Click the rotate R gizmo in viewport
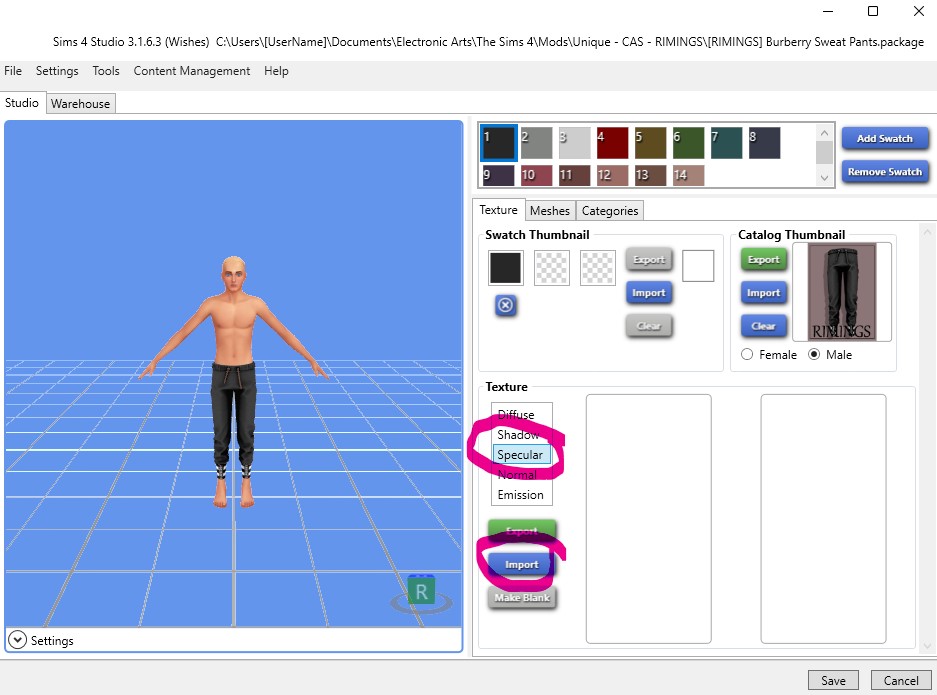This screenshot has width=937, height=695. tap(421, 592)
